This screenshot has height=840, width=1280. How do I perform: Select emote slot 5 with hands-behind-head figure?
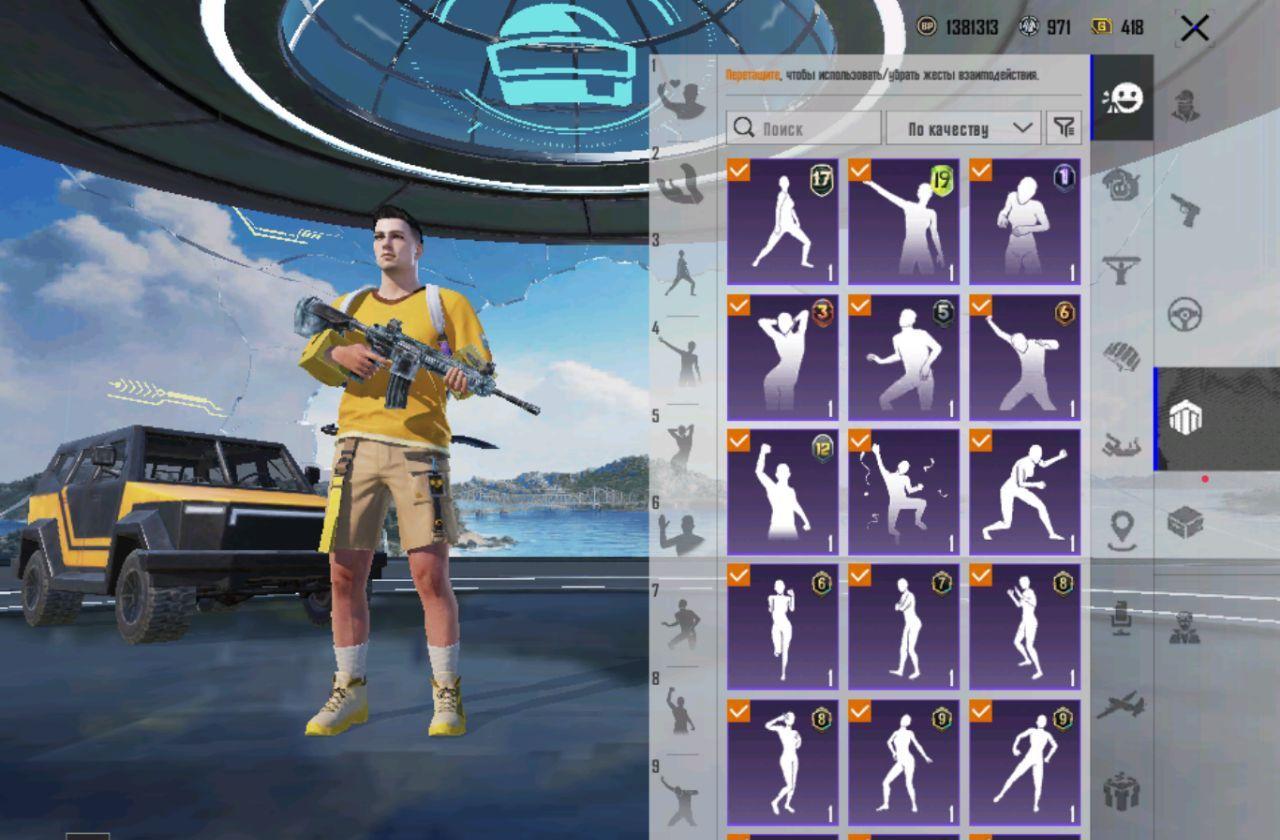(x=682, y=445)
